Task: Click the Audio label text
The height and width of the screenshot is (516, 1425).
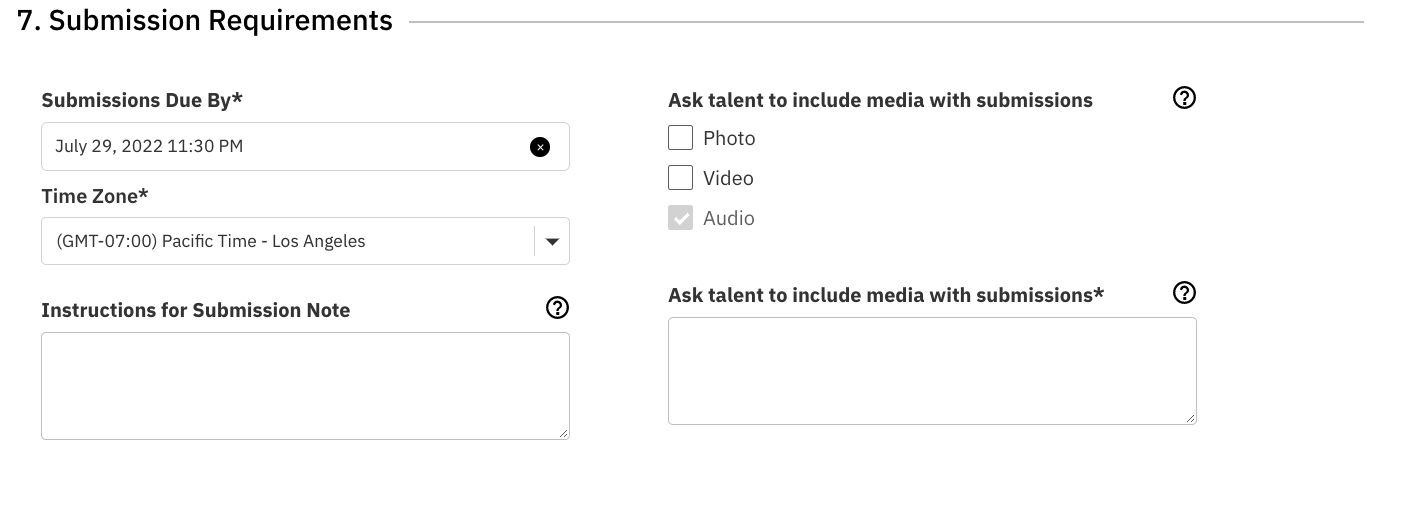Action: pos(728,218)
